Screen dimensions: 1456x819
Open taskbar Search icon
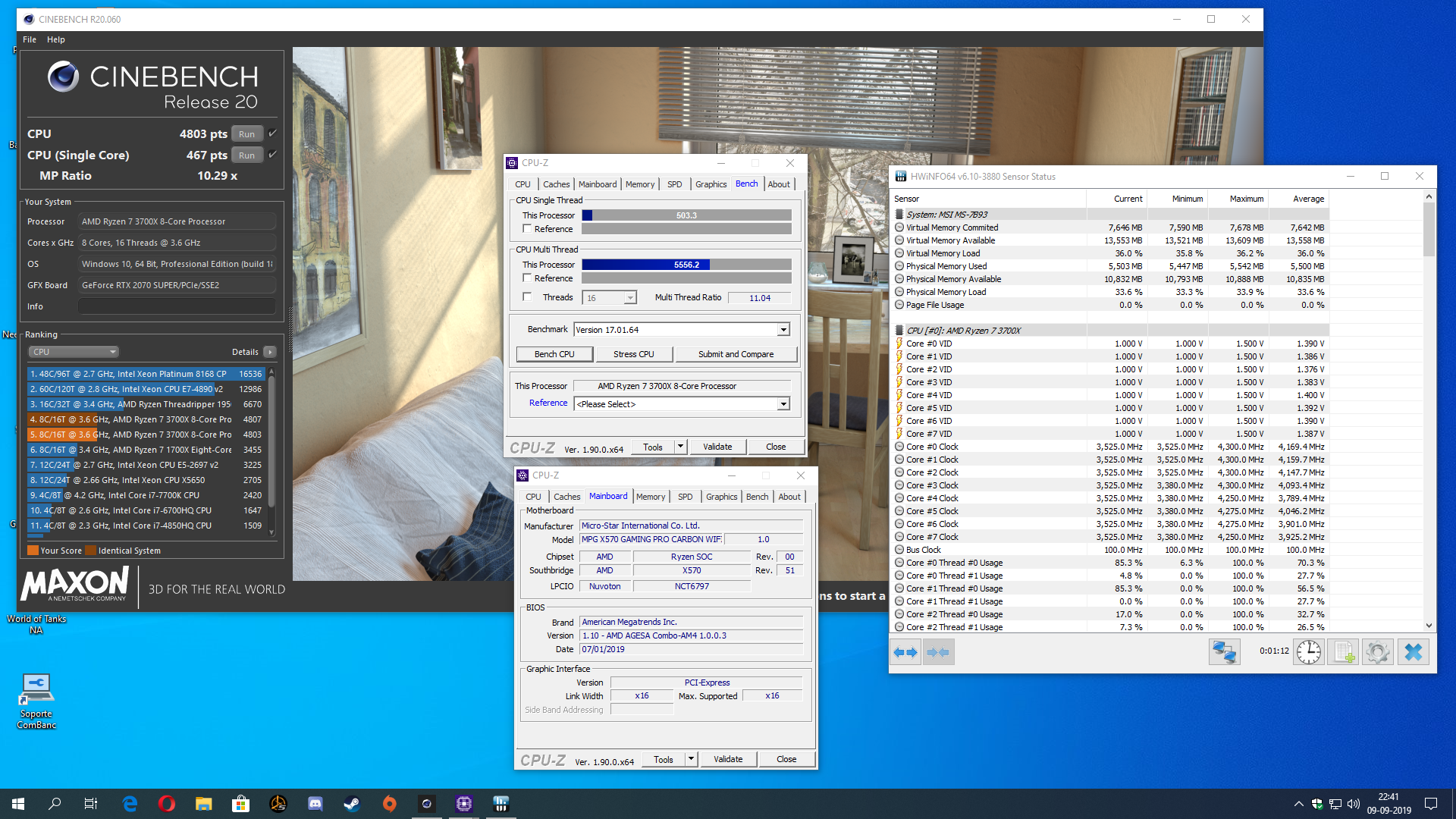click(55, 804)
